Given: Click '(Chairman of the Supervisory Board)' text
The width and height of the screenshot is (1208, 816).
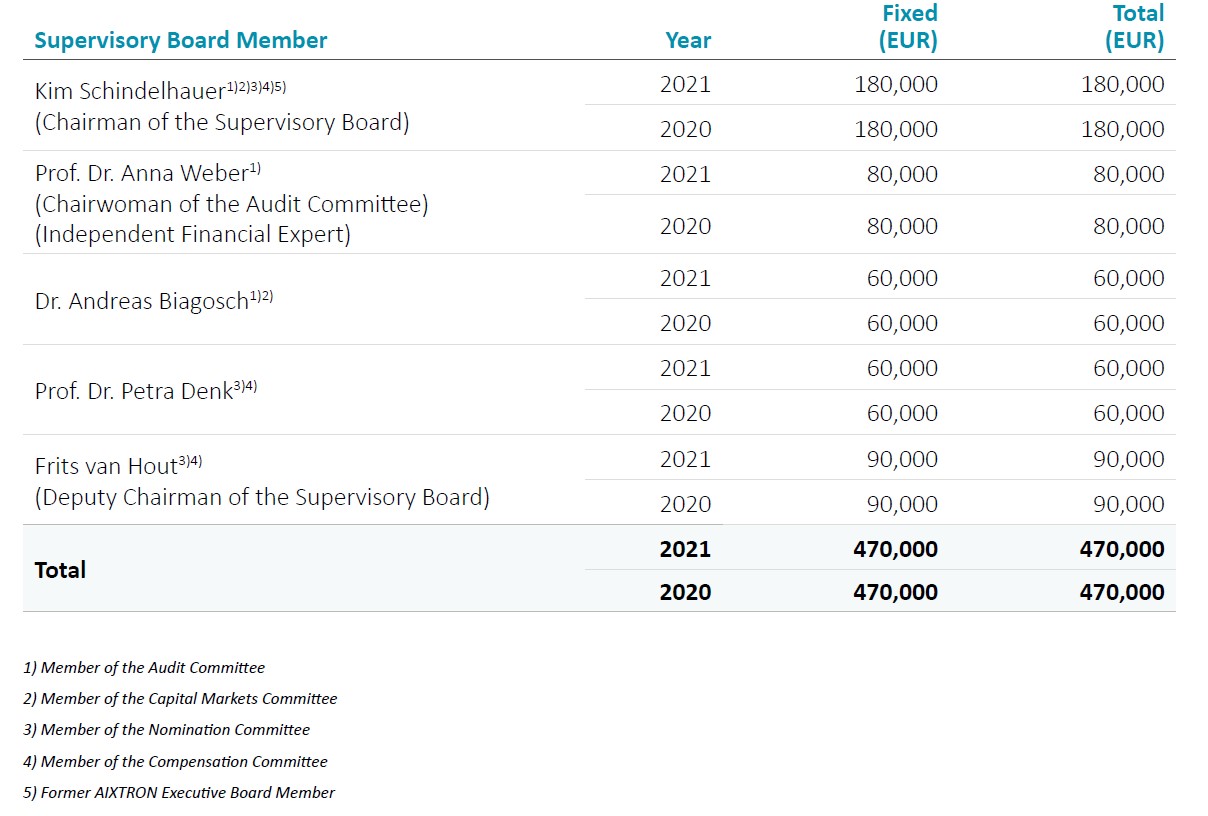Looking at the screenshot, I should 222,123.
